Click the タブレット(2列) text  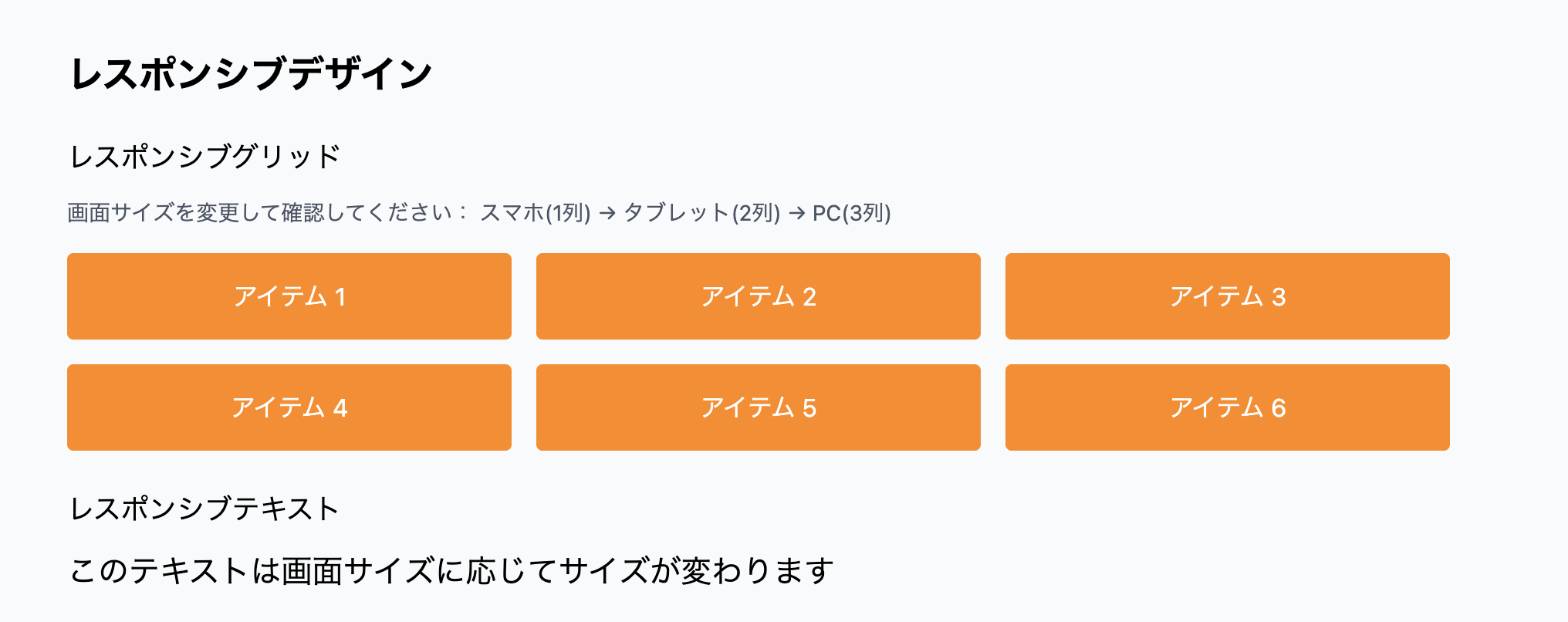point(702,213)
